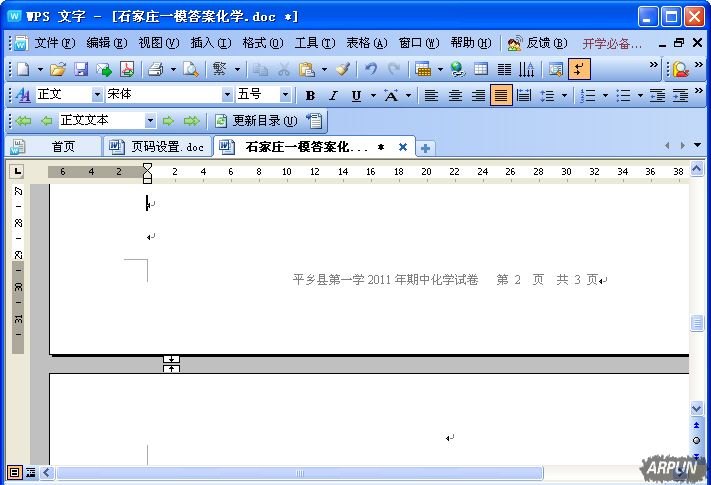Open the font name dropdown showing 宋体
This screenshot has width=711, height=485.
pyautogui.click(x=224, y=95)
